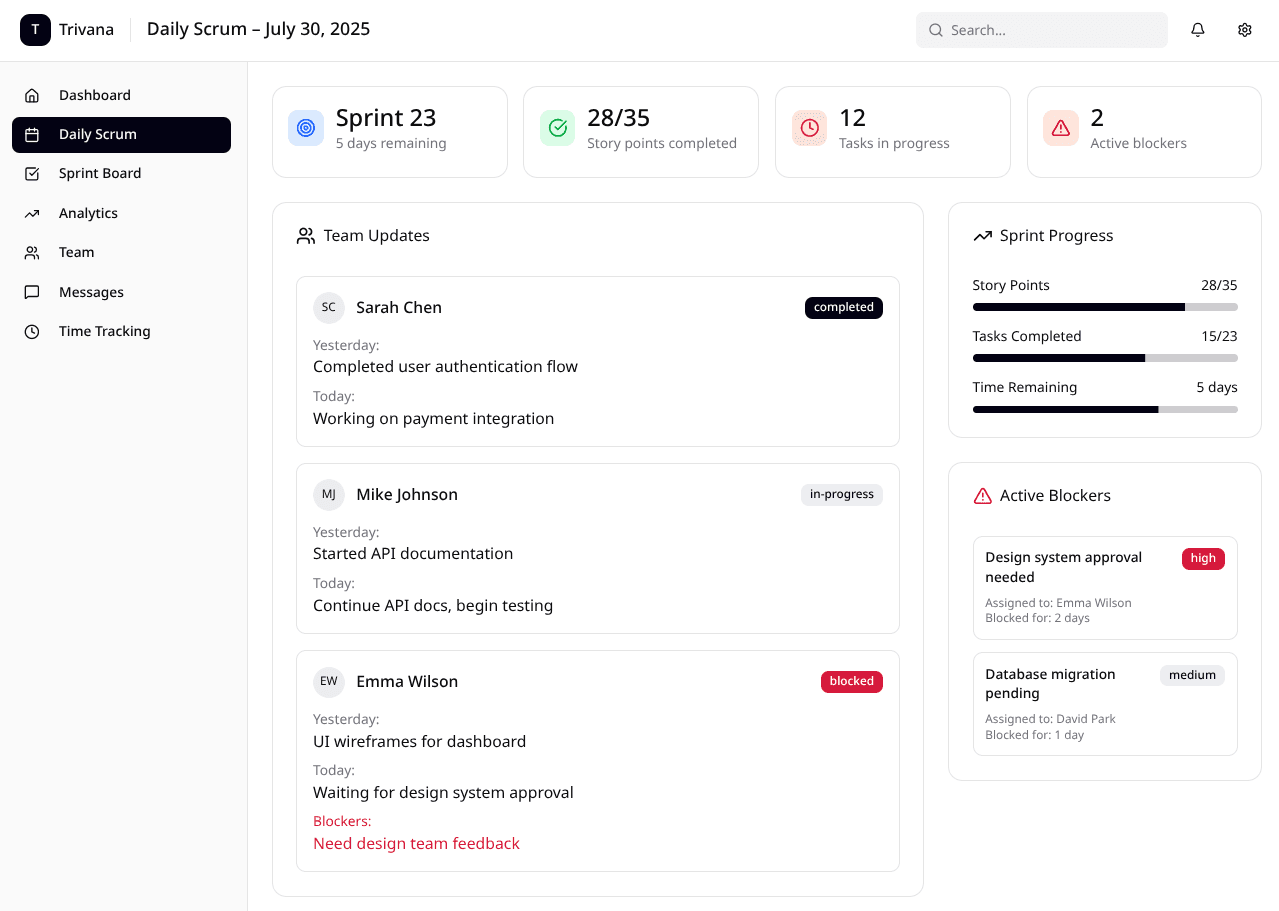Select Messages in the sidebar
Screen dimensions: 1279x911
click(x=91, y=292)
